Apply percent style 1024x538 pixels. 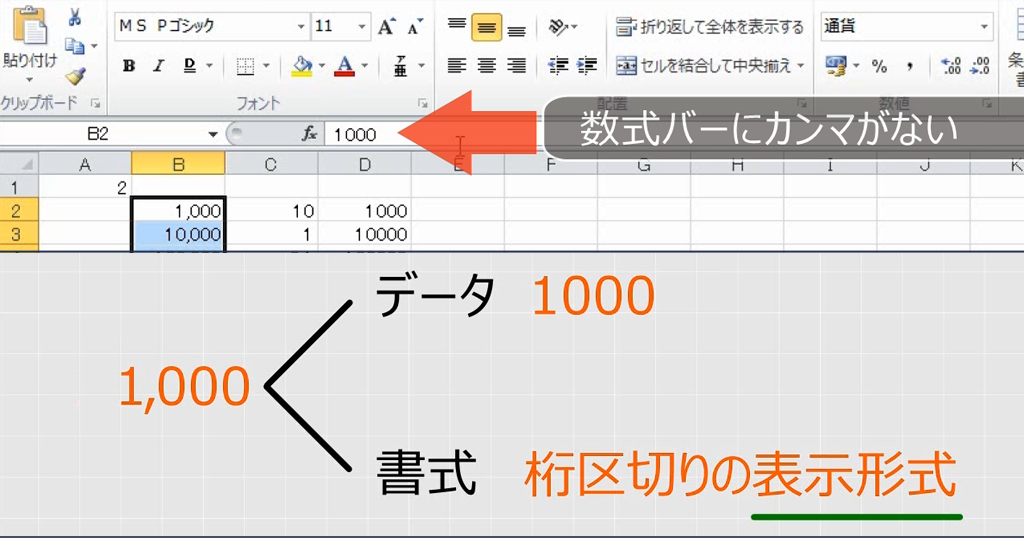[x=879, y=66]
